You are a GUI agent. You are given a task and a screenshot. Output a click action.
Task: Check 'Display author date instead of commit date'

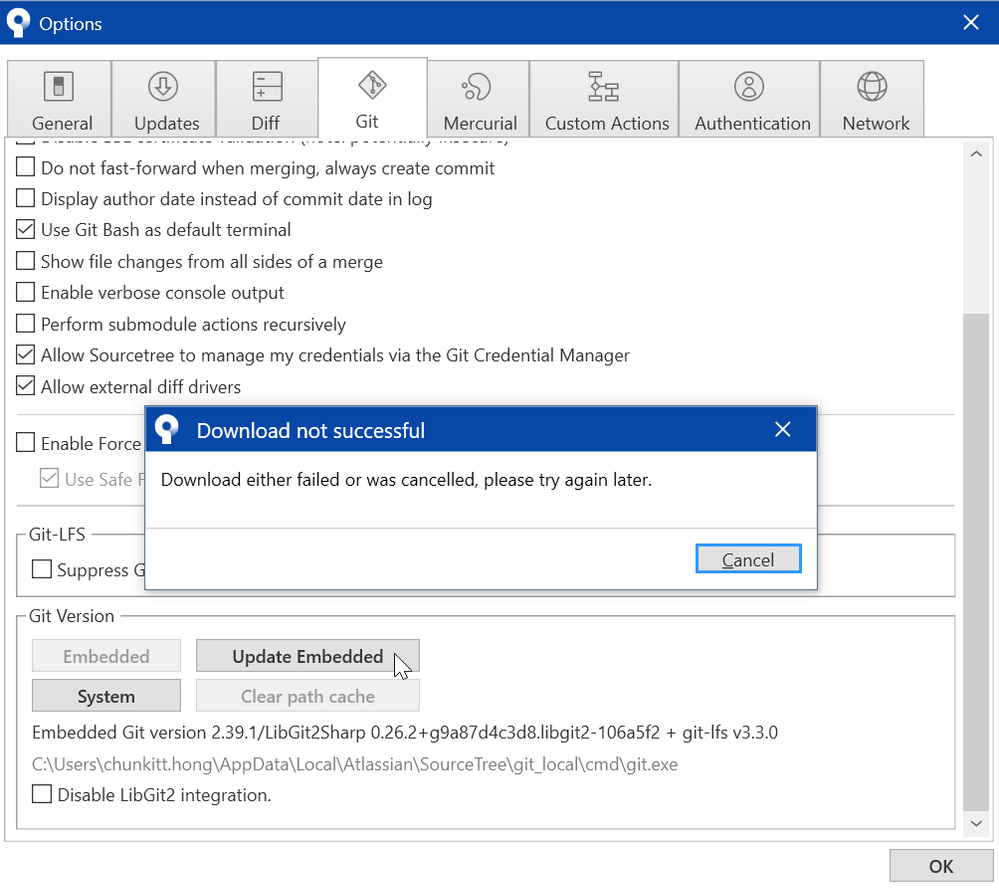(x=25, y=198)
